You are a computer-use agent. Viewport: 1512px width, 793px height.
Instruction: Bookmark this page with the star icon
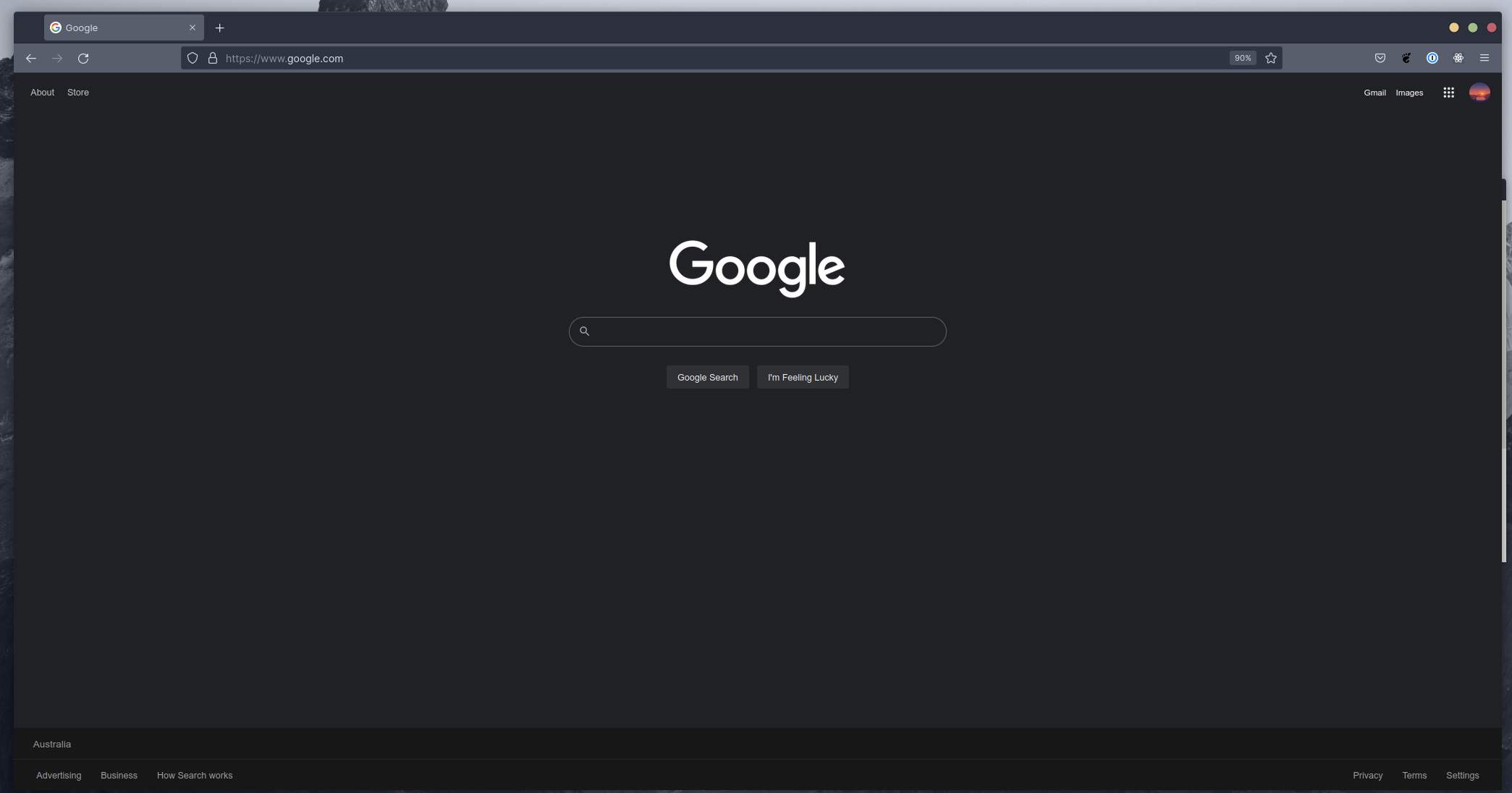click(1271, 58)
